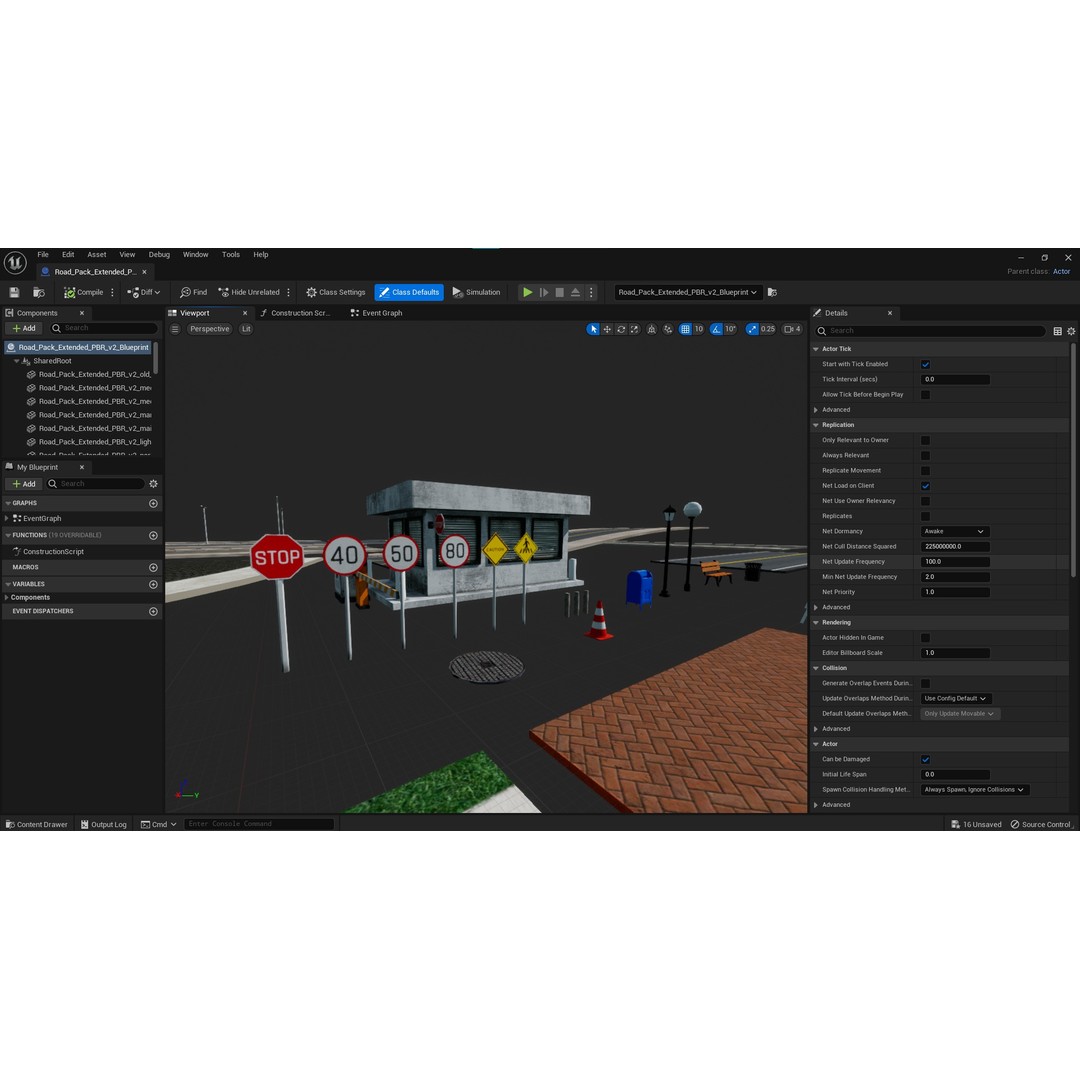
Task: Open the Net Dormancy Awake dropdown
Action: (954, 531)
